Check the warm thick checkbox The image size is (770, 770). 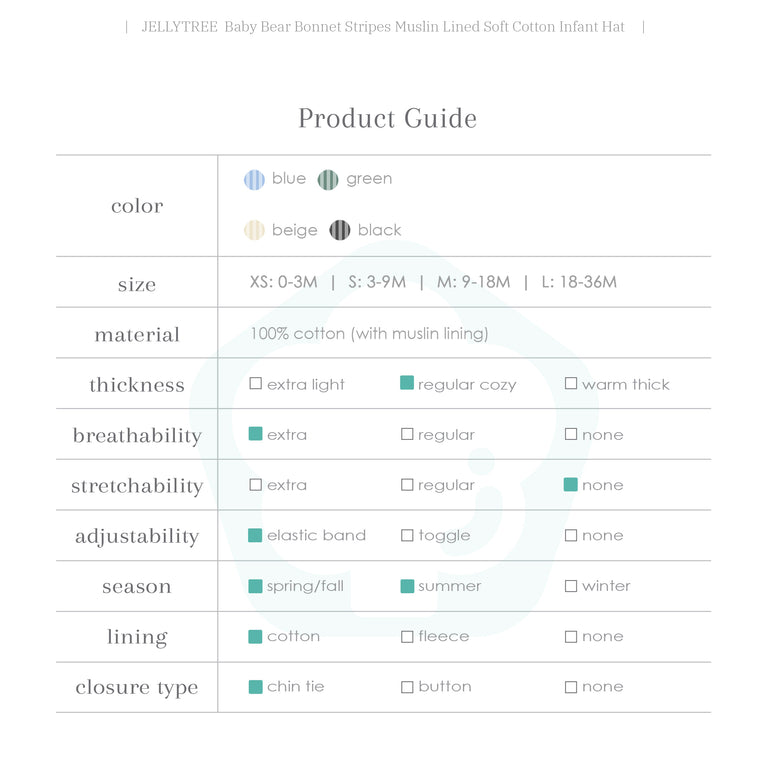coord(571,384)
